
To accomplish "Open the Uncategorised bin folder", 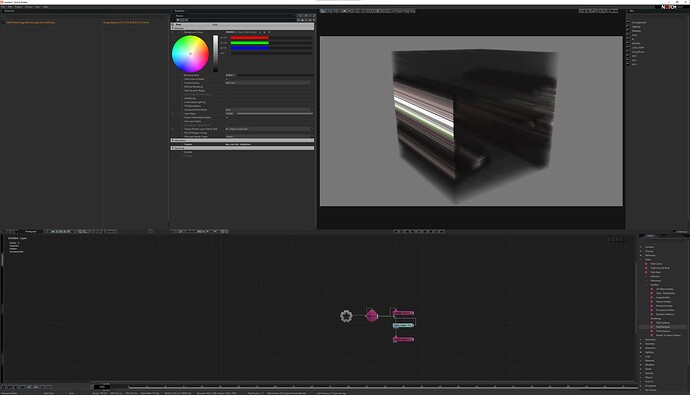I will [x=639, y=22].
